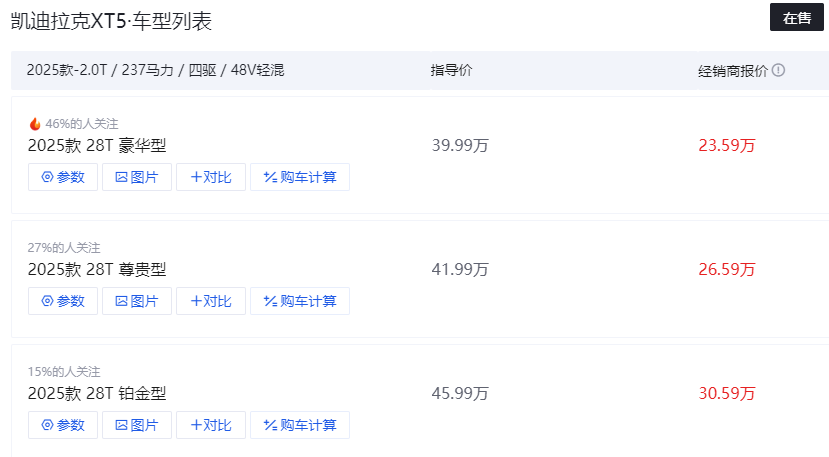The height and width of the screenshot is (457, 829).
Task: Add 28T 尊贵型 to 对比
Action: [x=211, y=301]
